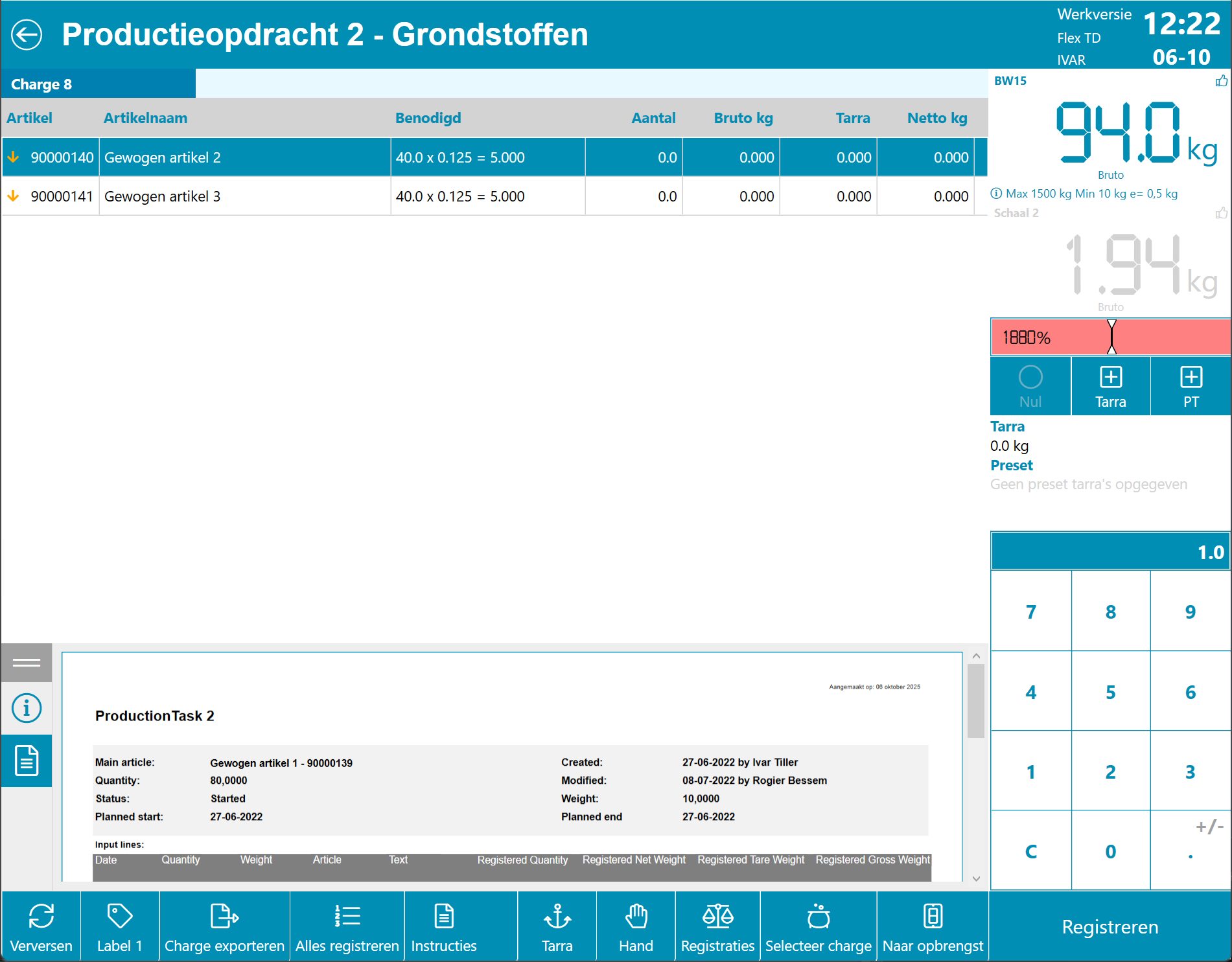This screenshot has height=962, width=1232.
Task: Click Tarra plus button under weight bar
Action: click(x=1111, y=386)
